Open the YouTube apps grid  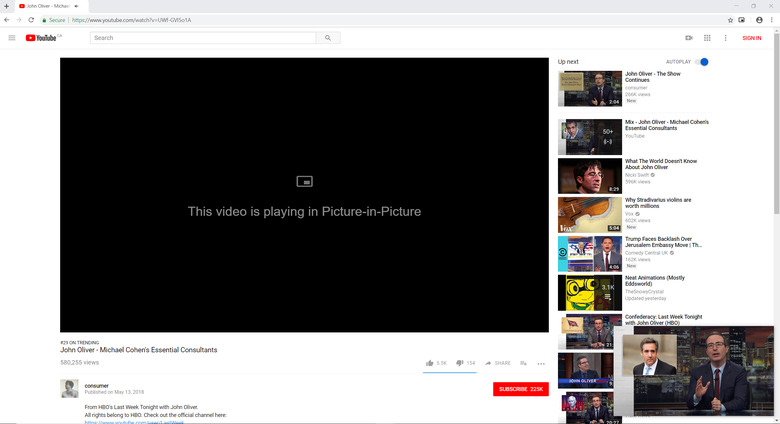[x=707, y=38]
